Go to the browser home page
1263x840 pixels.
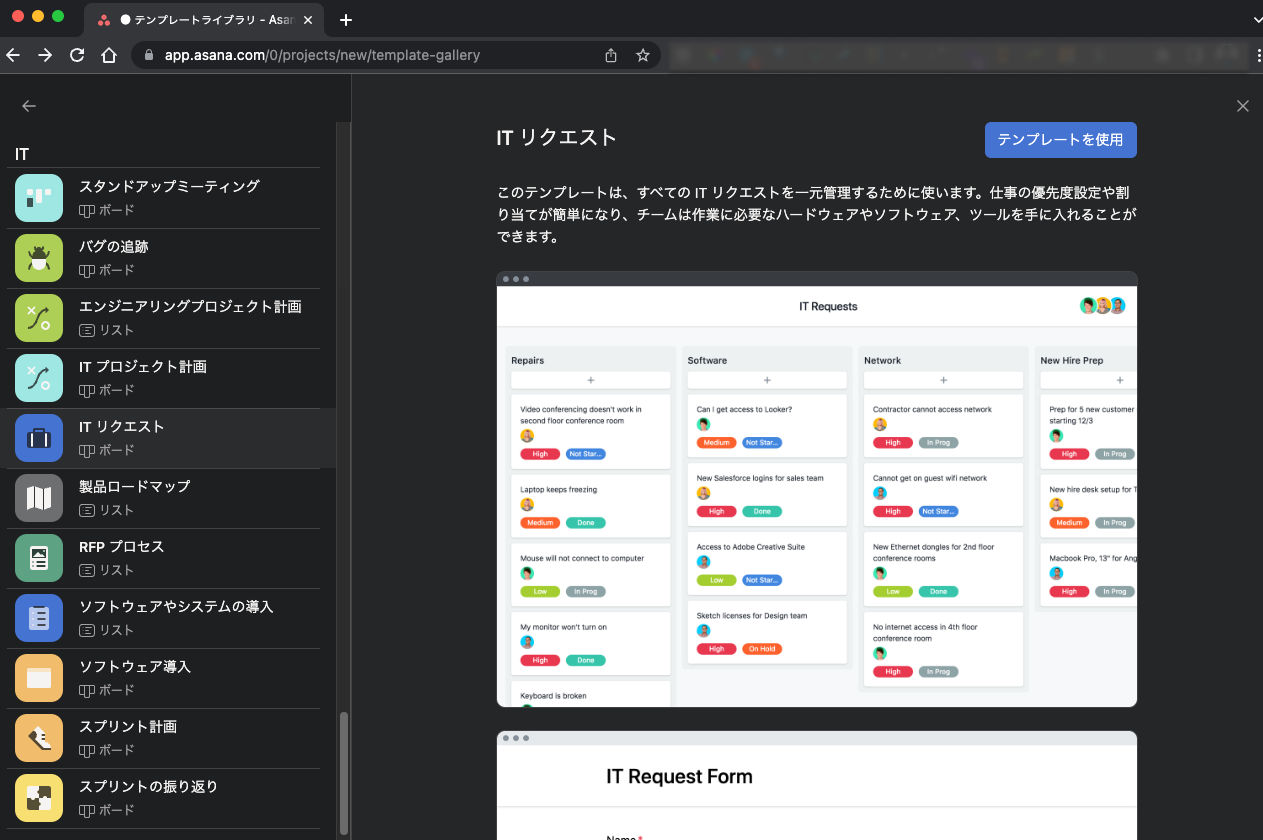click(109, 55)
